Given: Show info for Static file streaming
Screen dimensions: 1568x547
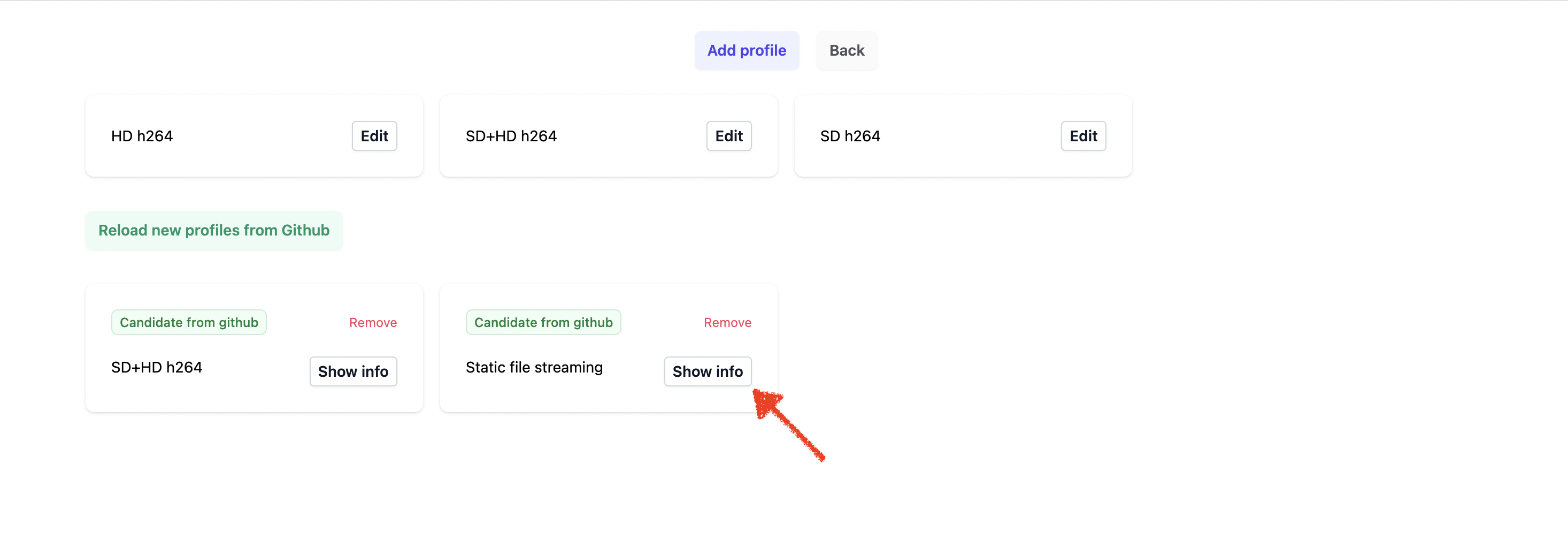Looking at the screenshot, I should tap(708, 371).
